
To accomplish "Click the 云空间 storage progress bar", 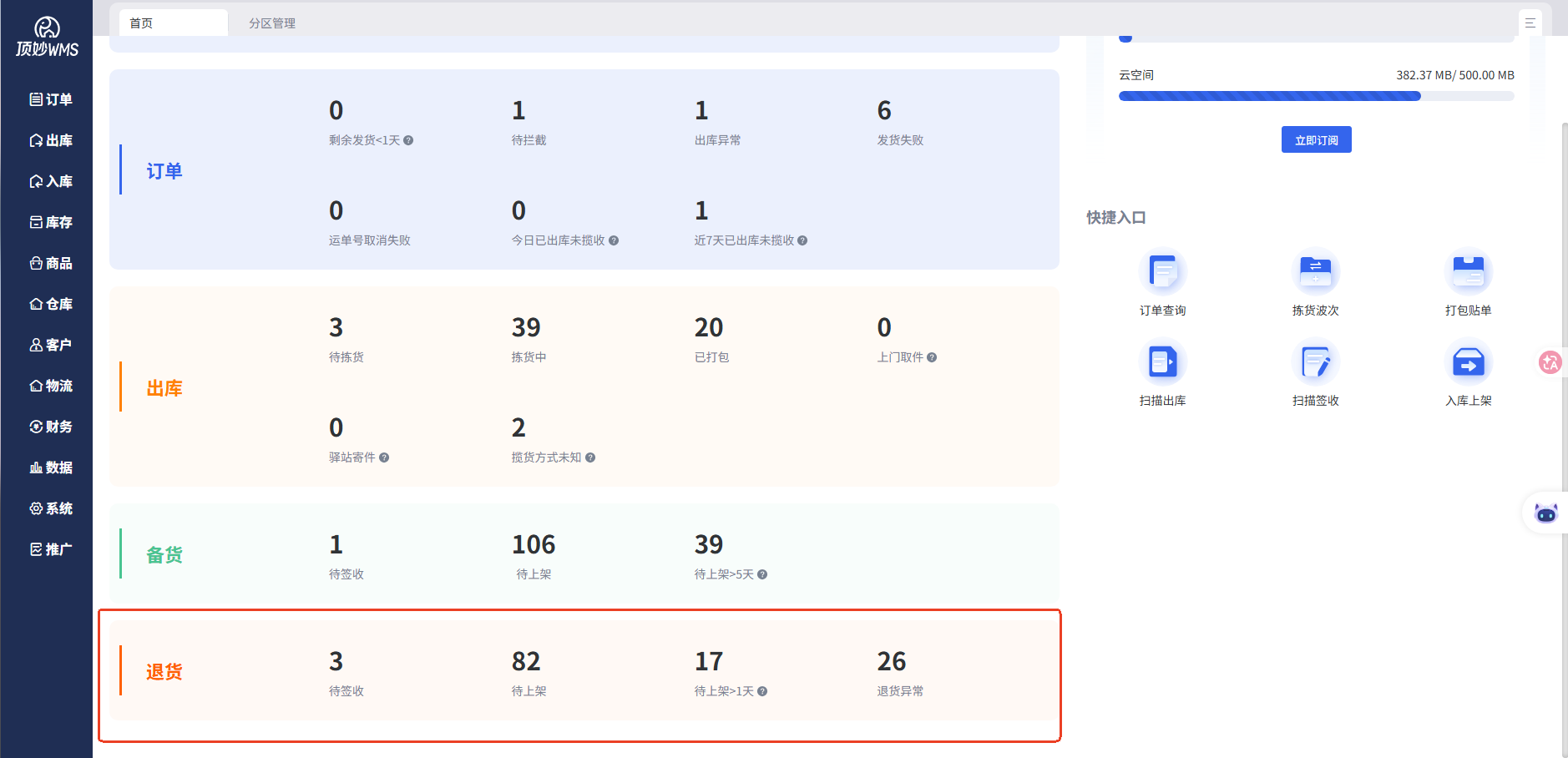I will 1316,96.
